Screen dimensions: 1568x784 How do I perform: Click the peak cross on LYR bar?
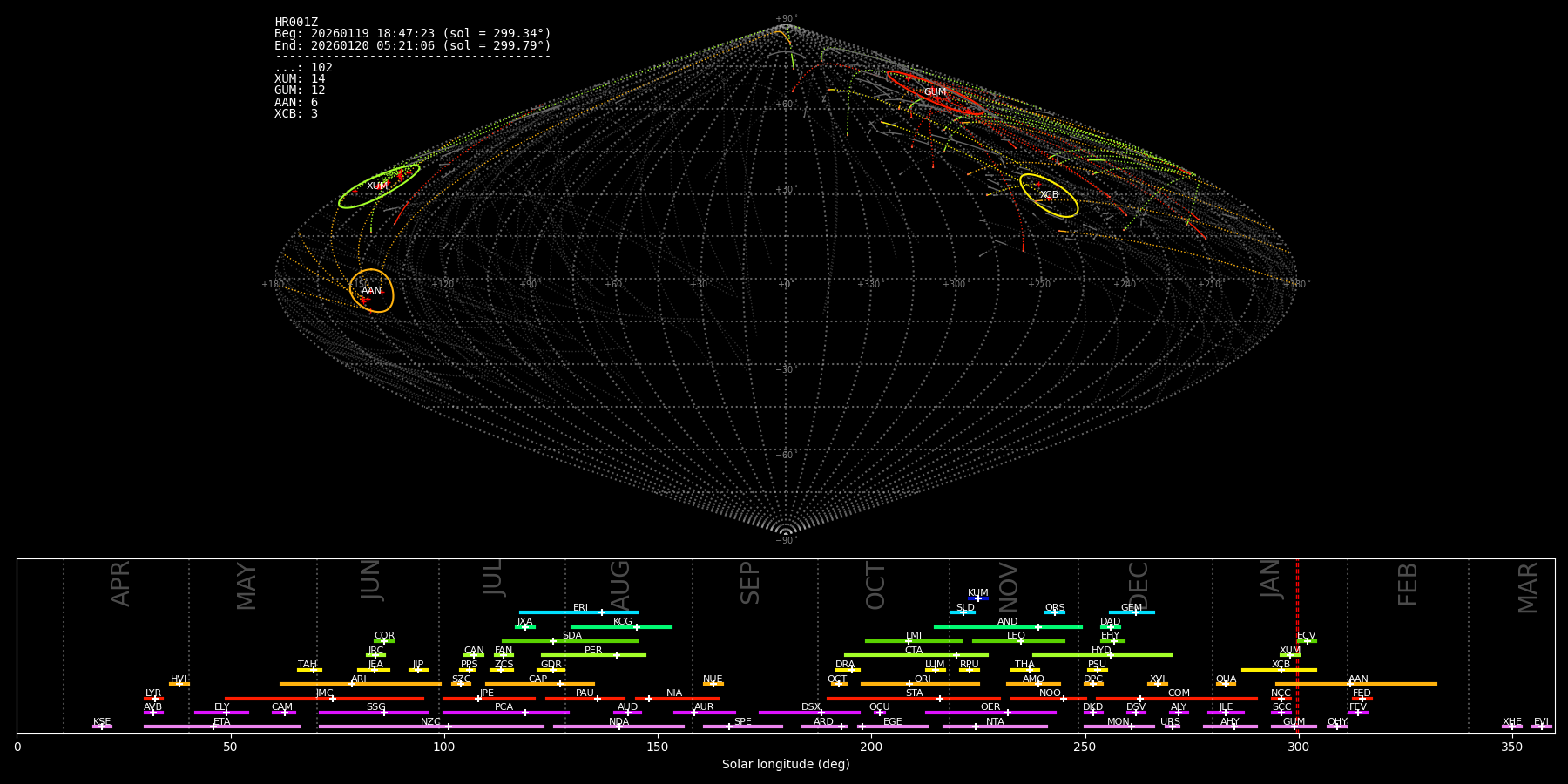coord(155,699)
